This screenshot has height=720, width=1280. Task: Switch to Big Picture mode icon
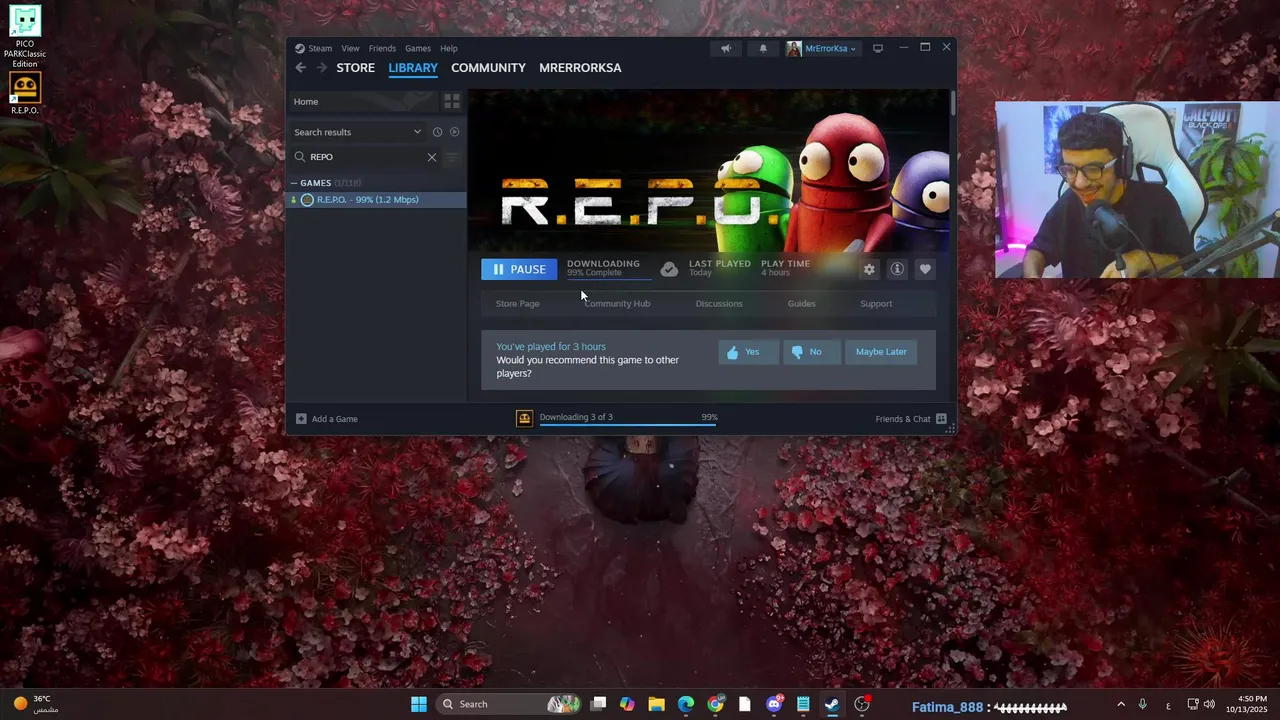click(878, 48)
